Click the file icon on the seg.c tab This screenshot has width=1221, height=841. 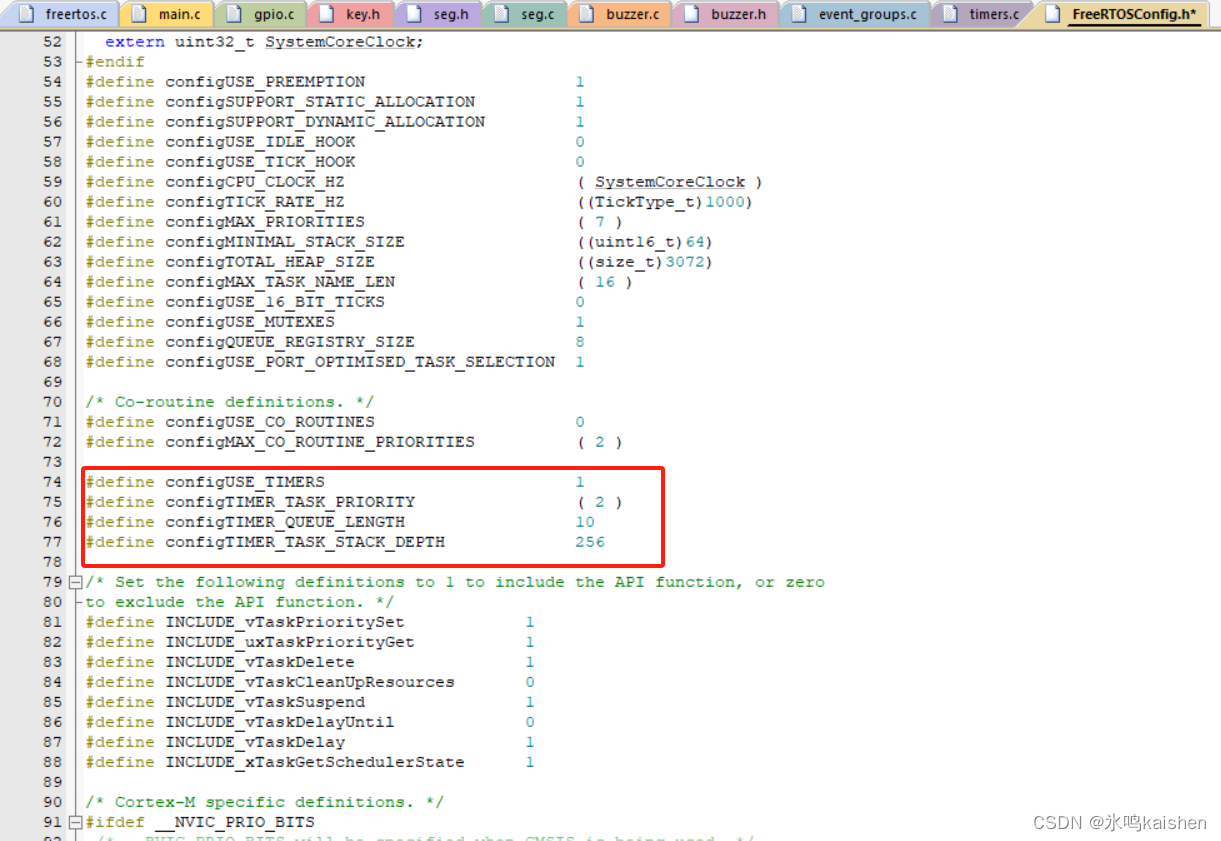coord(500,14)
